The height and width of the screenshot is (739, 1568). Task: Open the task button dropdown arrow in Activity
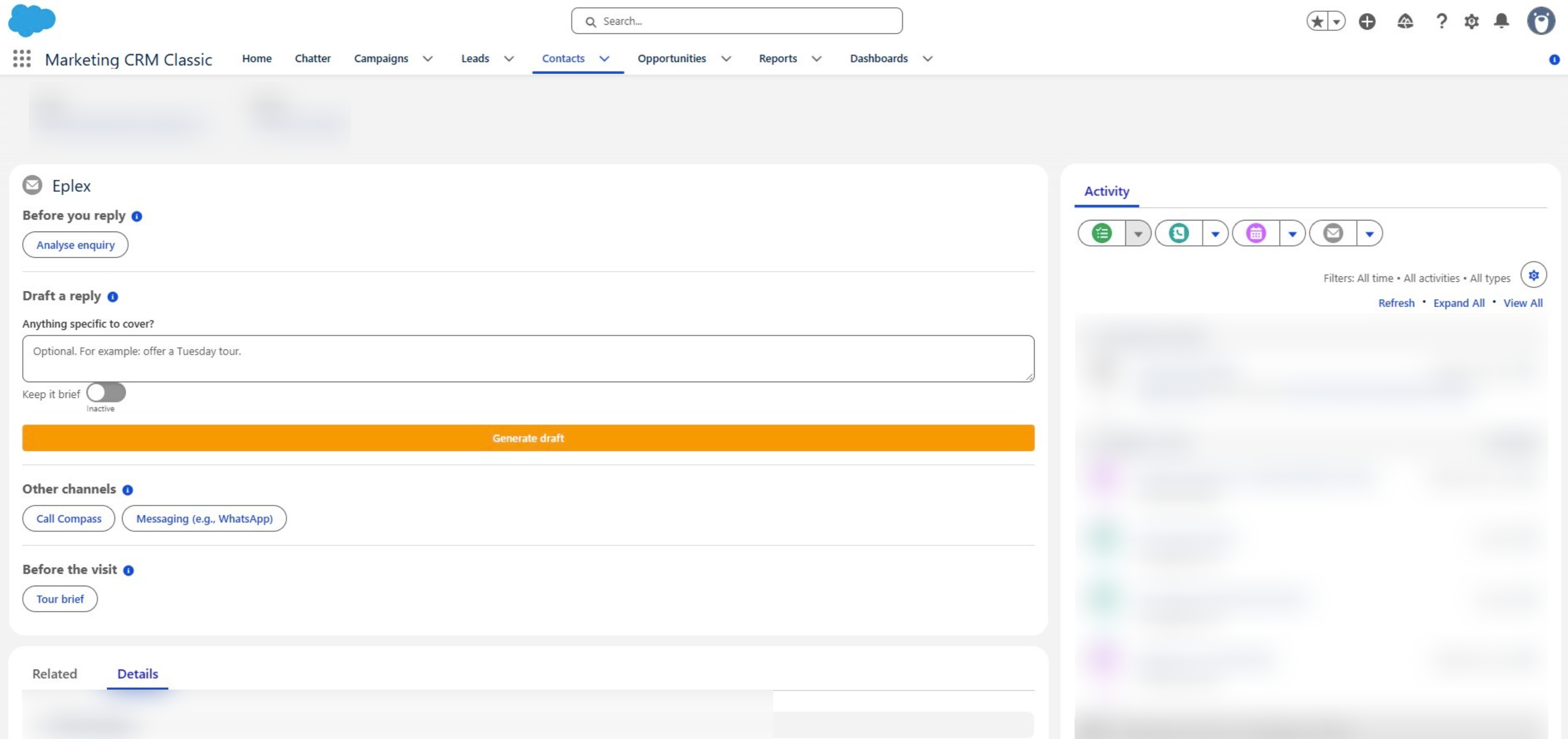point(1138,233)
